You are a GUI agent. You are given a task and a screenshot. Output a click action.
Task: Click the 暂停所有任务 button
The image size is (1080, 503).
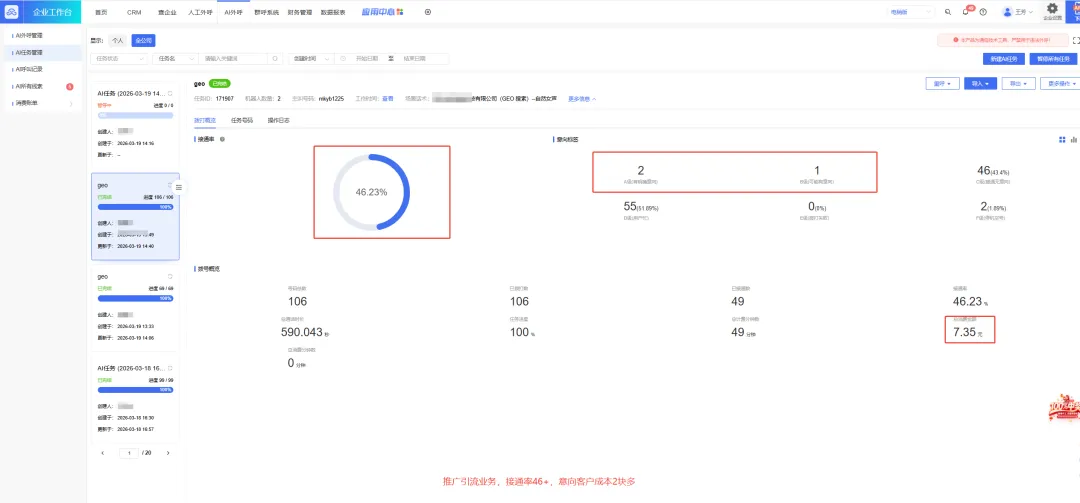coord(1053,59)
